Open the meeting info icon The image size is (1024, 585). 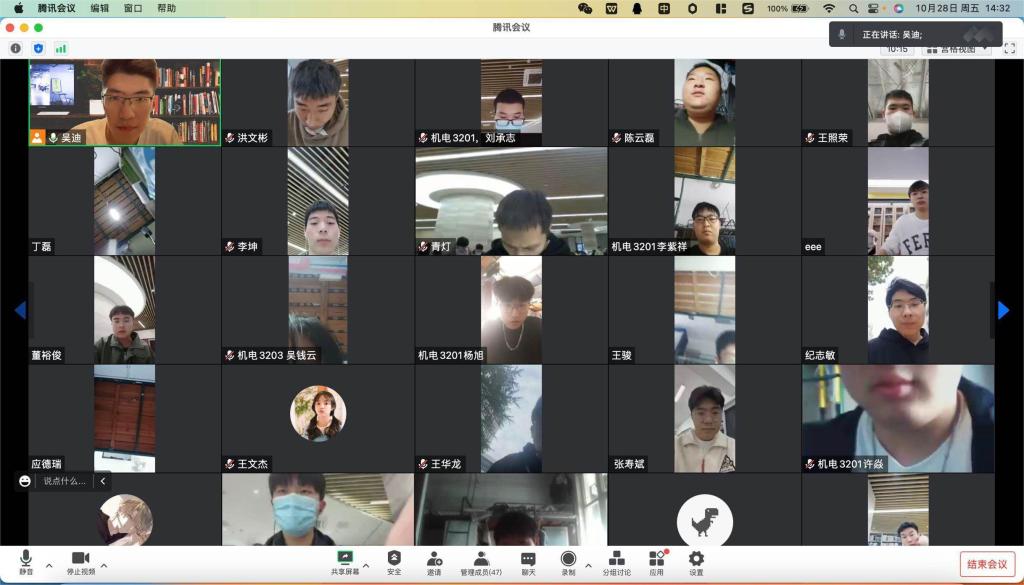(x=16, y=48)
